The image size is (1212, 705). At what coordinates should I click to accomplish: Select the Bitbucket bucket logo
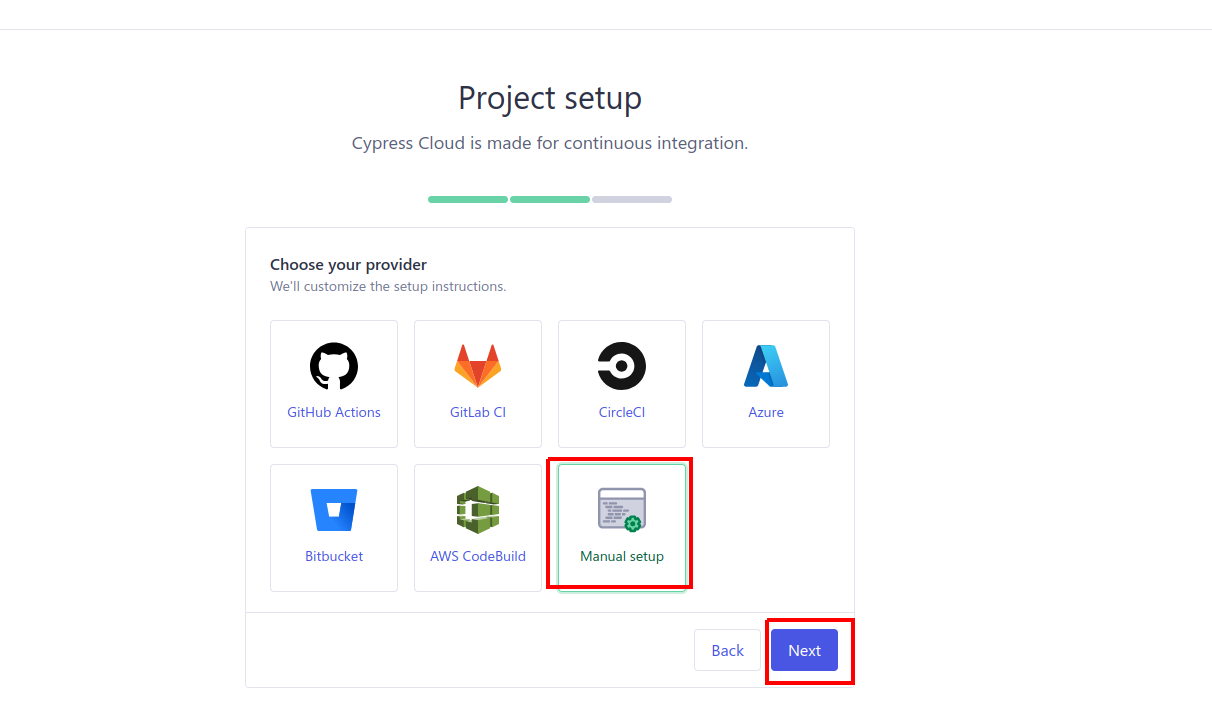(x=334, y=510)
